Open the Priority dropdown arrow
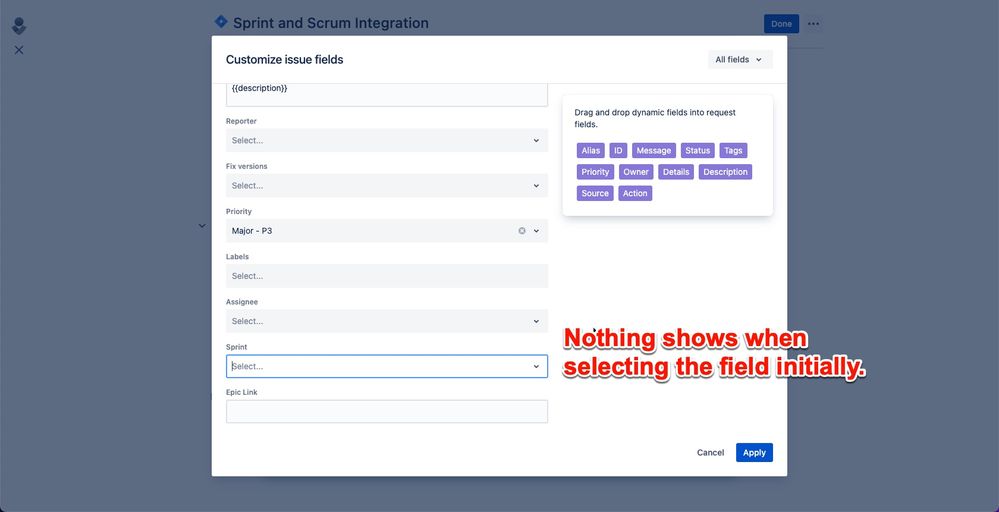The width and height of the screenshot is (999, 512). click(536, 231)
